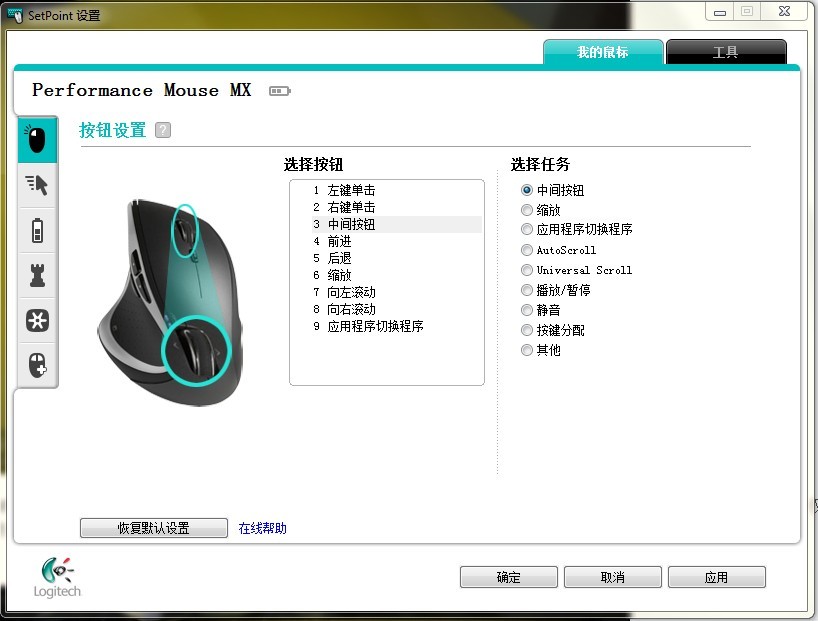Viewport: 818px width, 621px height.
Task: Click the highlighted scroll wheel on mouse image
Action: point(185,231)
